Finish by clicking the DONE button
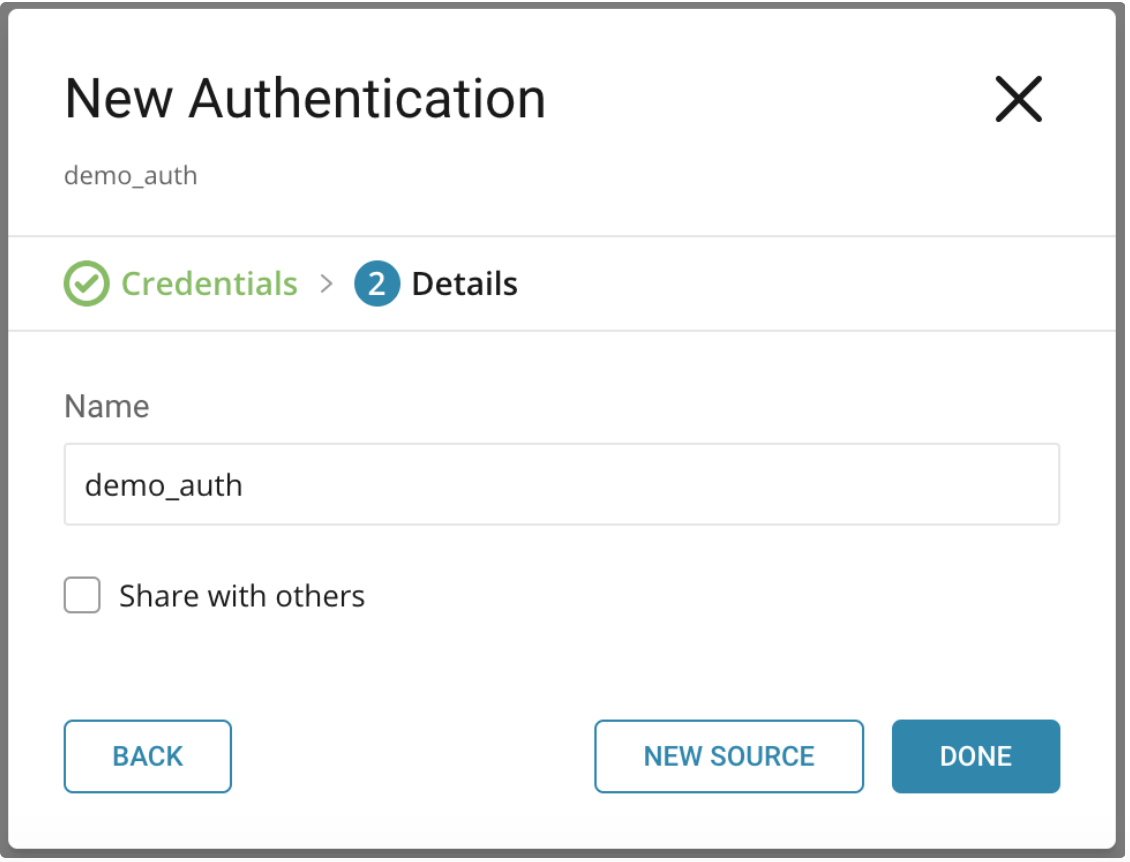The image size is (1130, 862). [975, 756]
